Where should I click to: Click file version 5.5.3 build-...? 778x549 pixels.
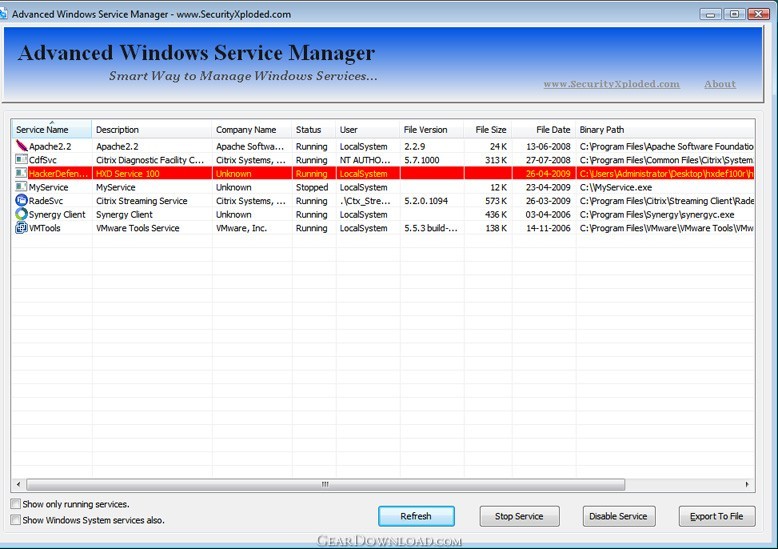pos(431,228)
